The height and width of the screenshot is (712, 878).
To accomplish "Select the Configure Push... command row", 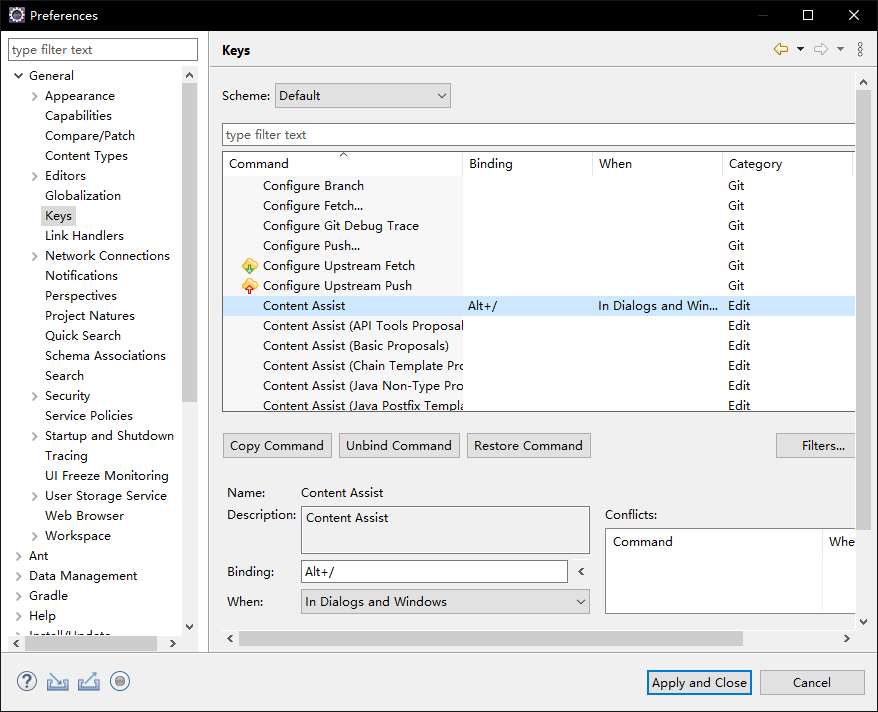I will 539,246.
